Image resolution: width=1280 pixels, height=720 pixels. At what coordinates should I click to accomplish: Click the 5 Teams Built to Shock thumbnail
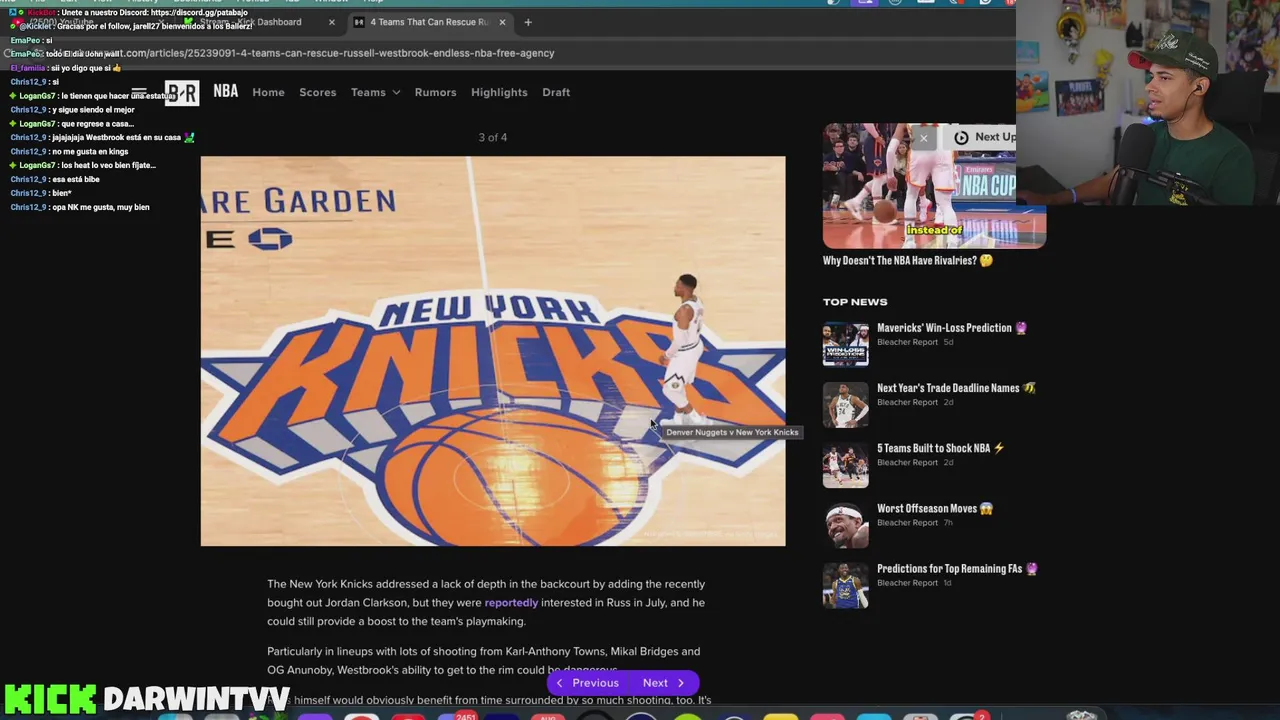846,465
